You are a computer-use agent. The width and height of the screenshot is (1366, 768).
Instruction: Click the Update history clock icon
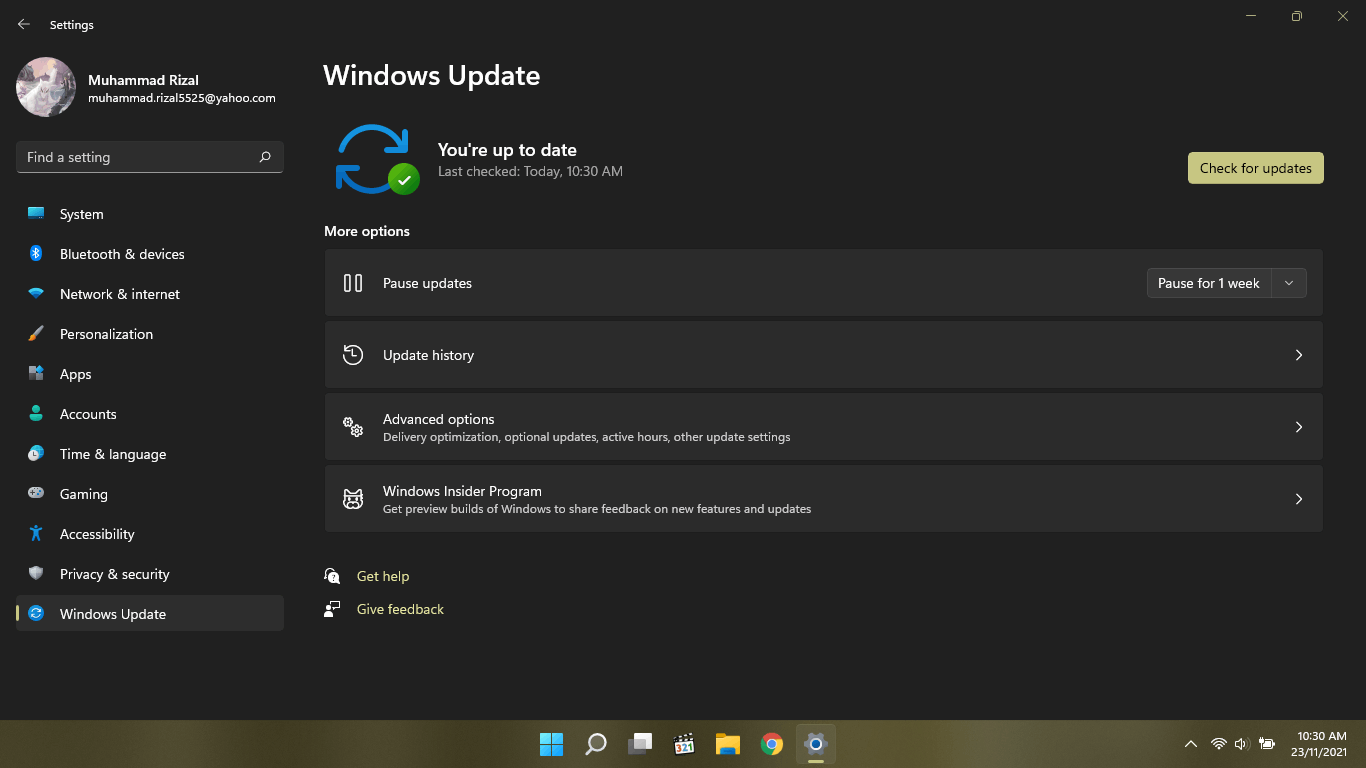tap(353, 355)
